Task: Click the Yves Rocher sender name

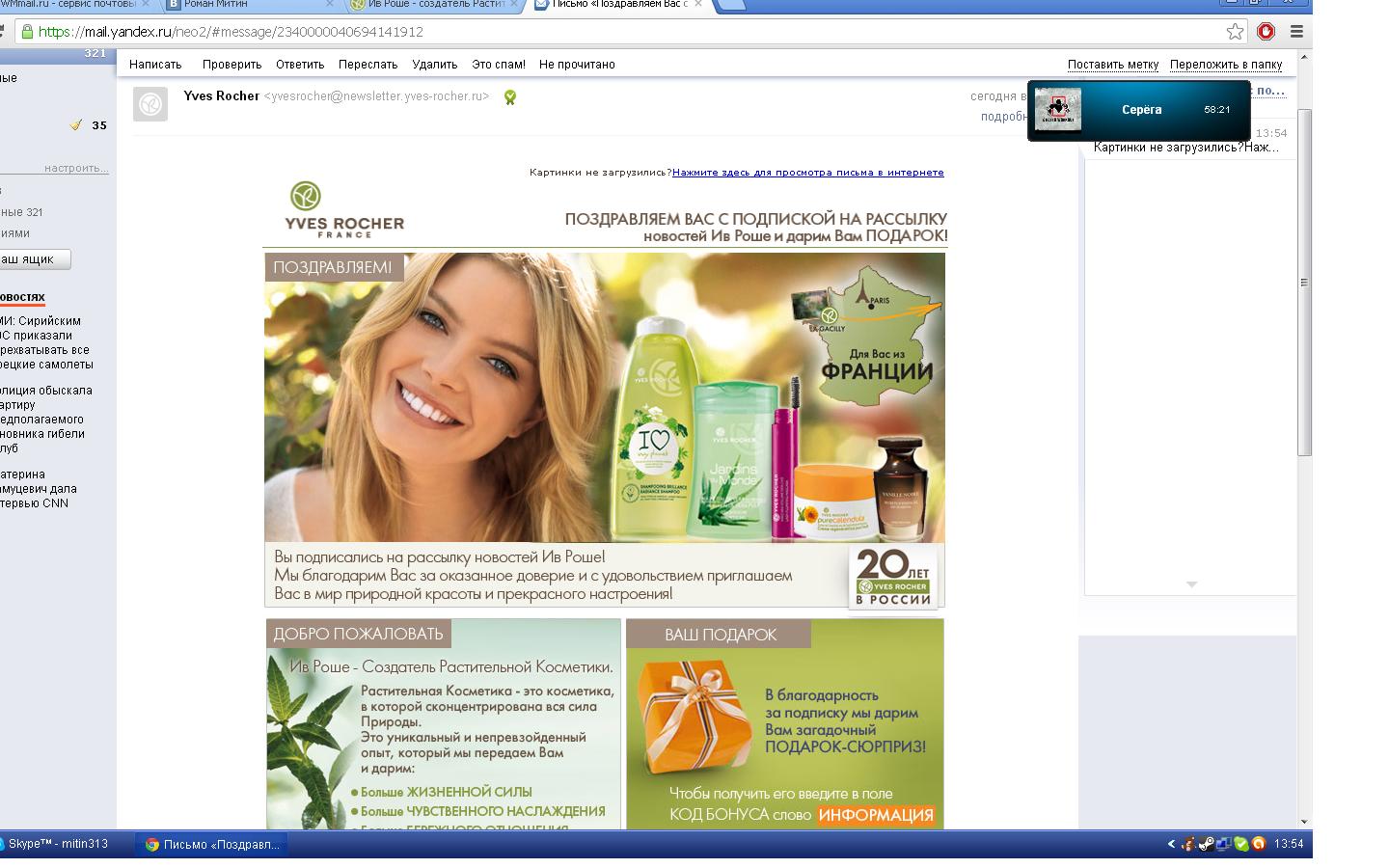Action: (222, 96)
